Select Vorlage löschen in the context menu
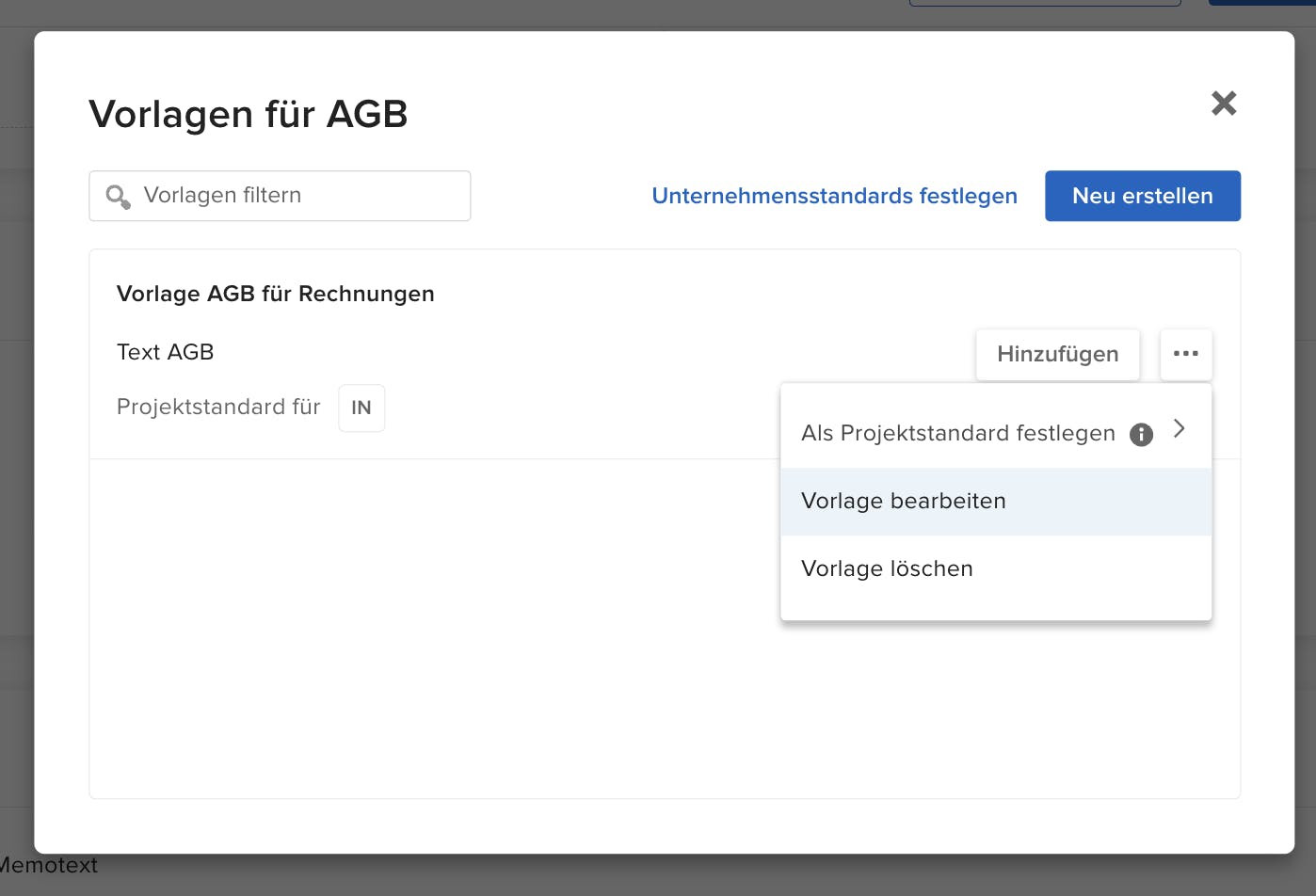The image size is (1316, 896). tap(887, 568)
